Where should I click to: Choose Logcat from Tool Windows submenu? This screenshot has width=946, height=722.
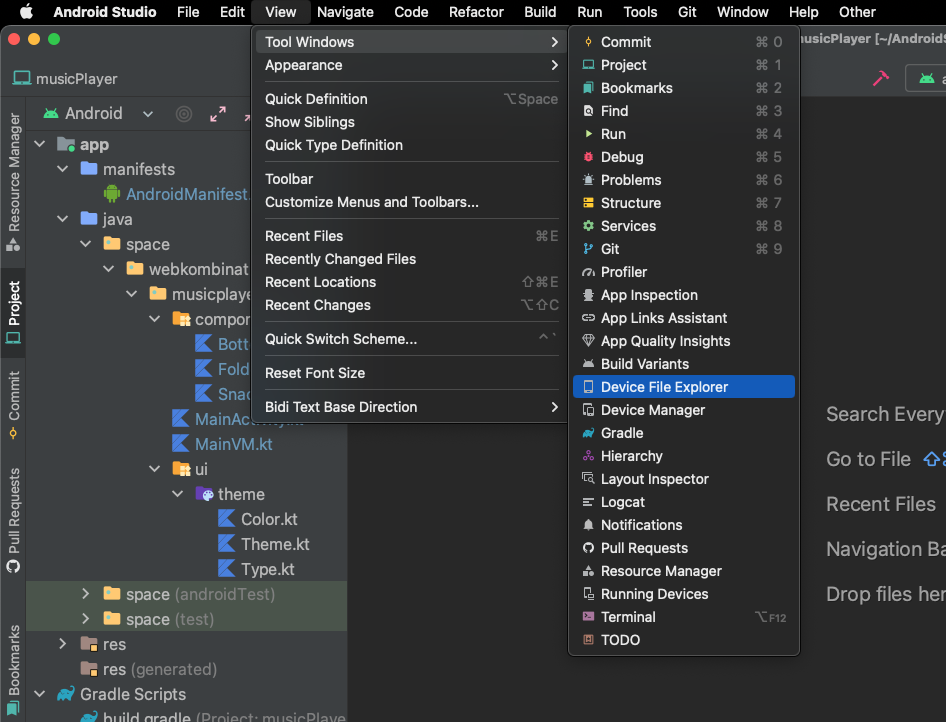coord(622,502)
